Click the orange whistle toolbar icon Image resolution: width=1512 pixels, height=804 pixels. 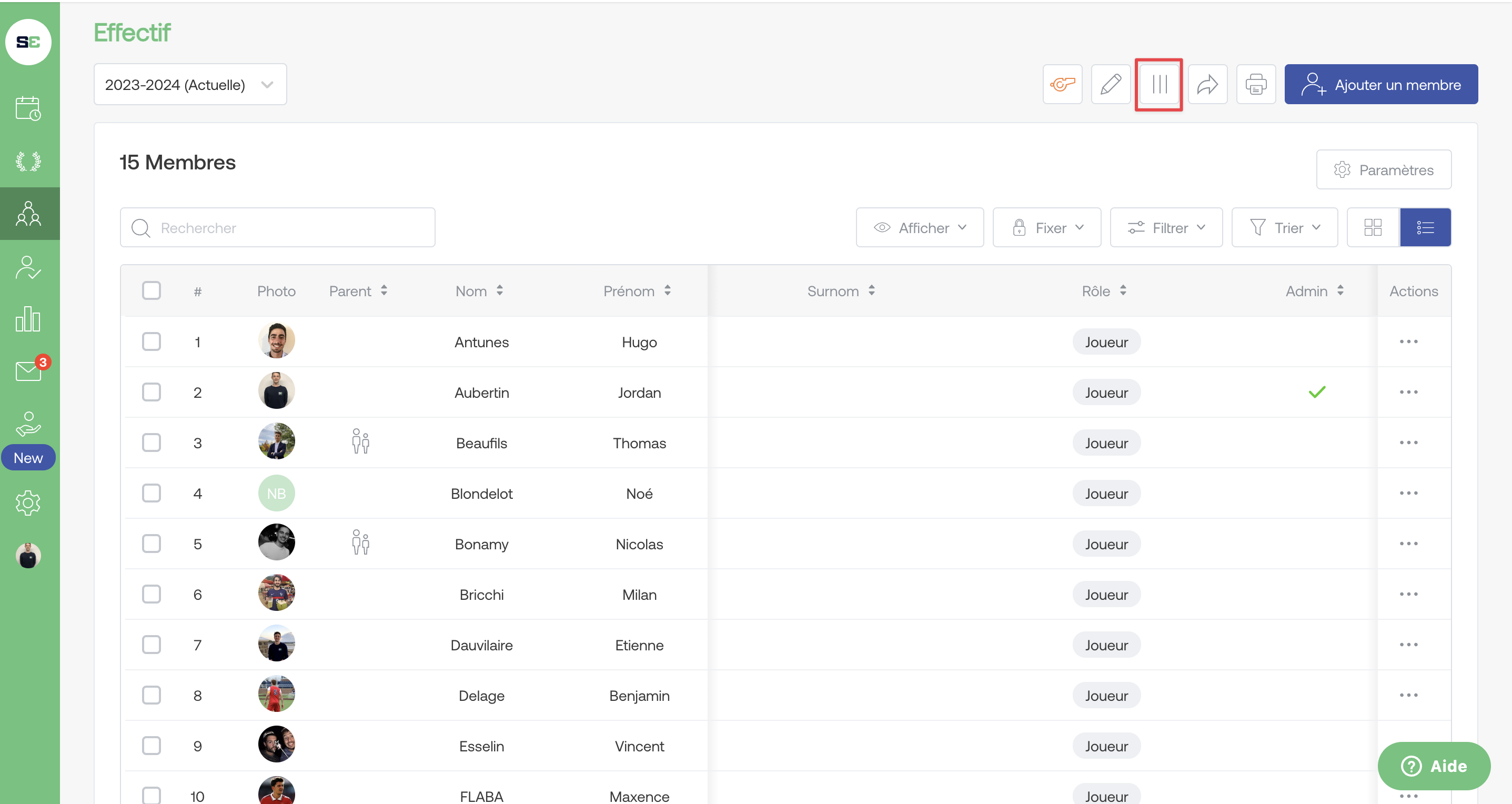[x=1062, y=85]
